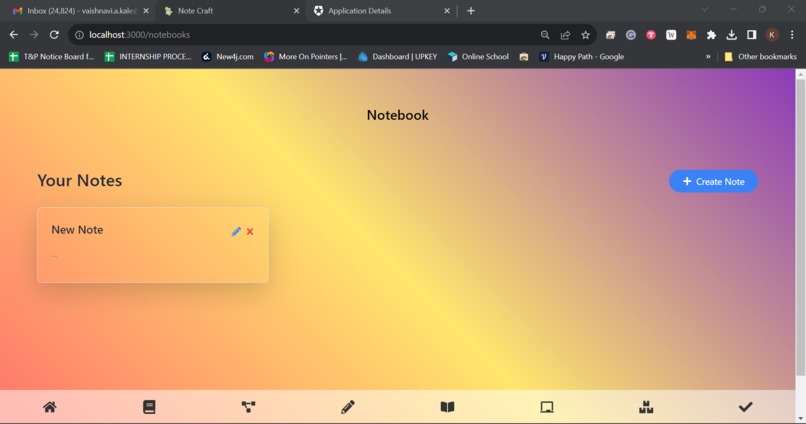Go forward to next page
The image size is (806, 424).
[34, 35]
